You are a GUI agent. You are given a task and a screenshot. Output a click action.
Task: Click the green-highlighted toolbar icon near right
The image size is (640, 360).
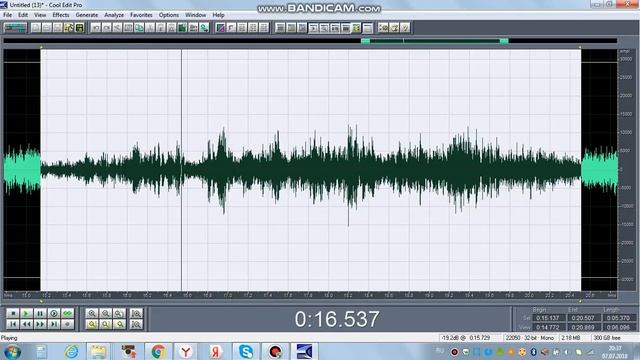pos(356,28)
